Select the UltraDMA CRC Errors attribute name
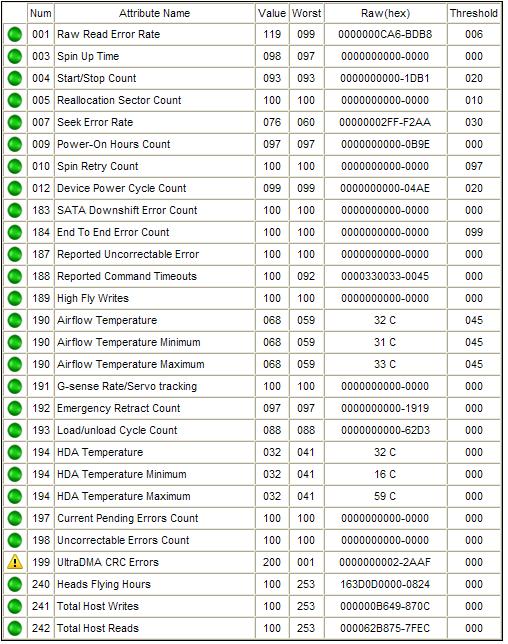Screen dimensions: 508x644 click(108, 562)
